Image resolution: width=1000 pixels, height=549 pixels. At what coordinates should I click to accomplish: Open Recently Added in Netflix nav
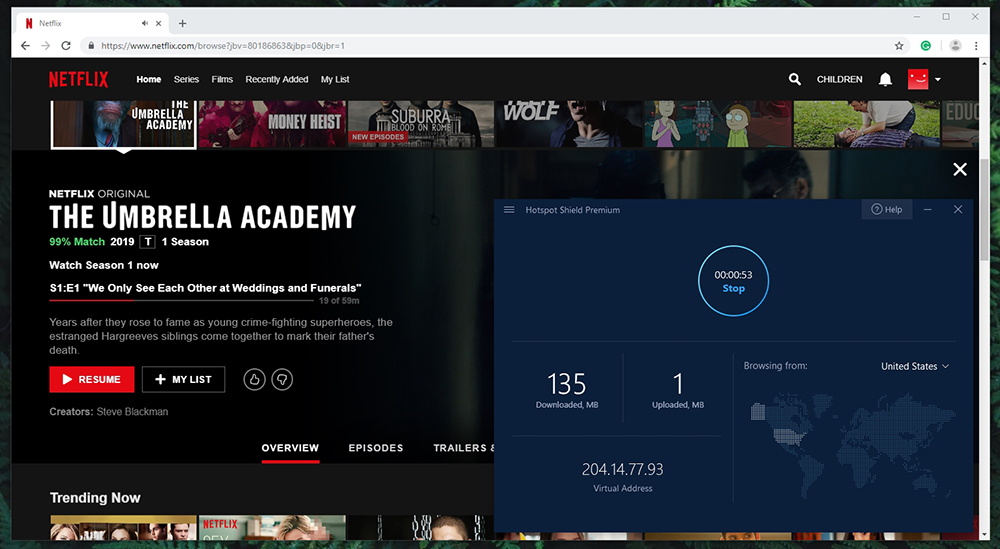pos(277,79)
